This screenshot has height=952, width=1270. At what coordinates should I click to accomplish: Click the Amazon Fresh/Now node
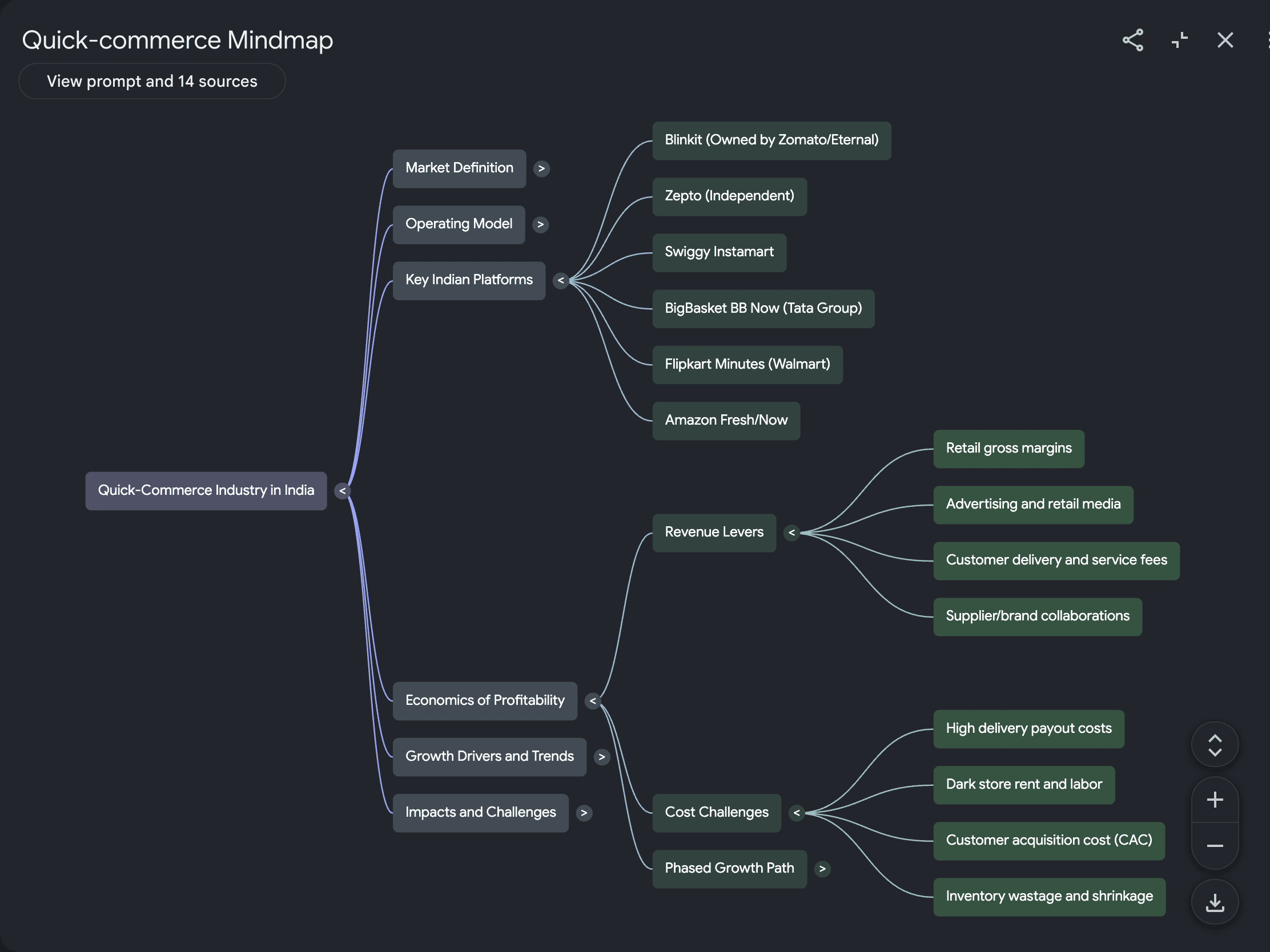click(x=726, y=421)
